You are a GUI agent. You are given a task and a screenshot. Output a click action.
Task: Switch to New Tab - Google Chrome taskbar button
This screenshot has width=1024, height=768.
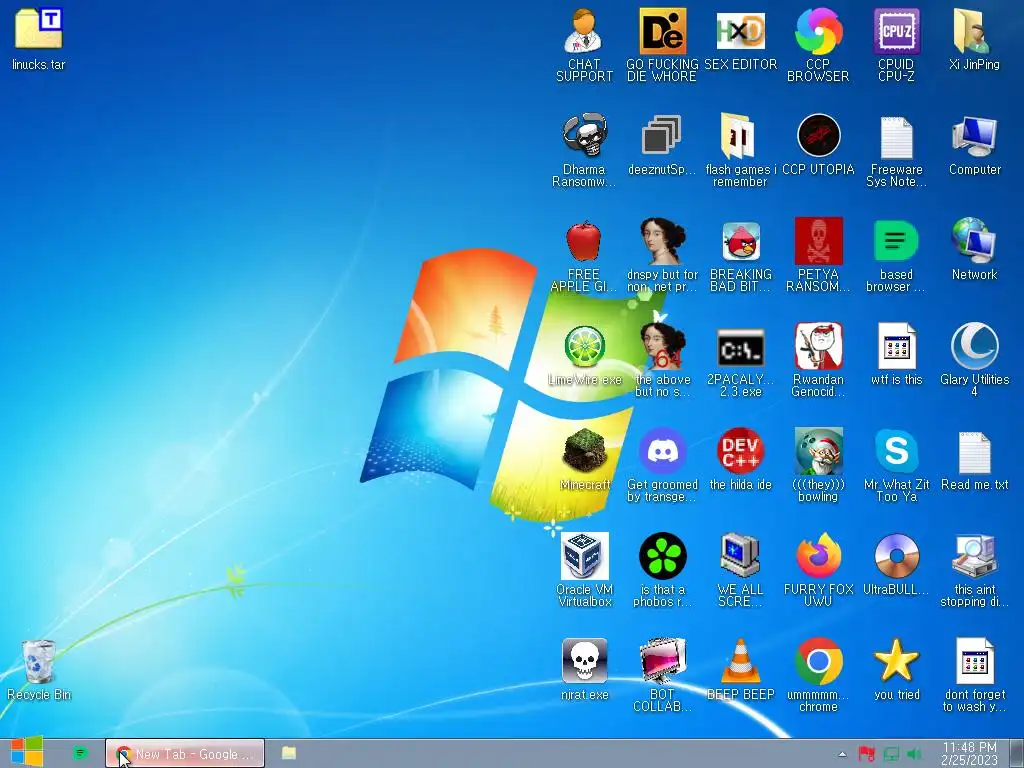point(185,754)
